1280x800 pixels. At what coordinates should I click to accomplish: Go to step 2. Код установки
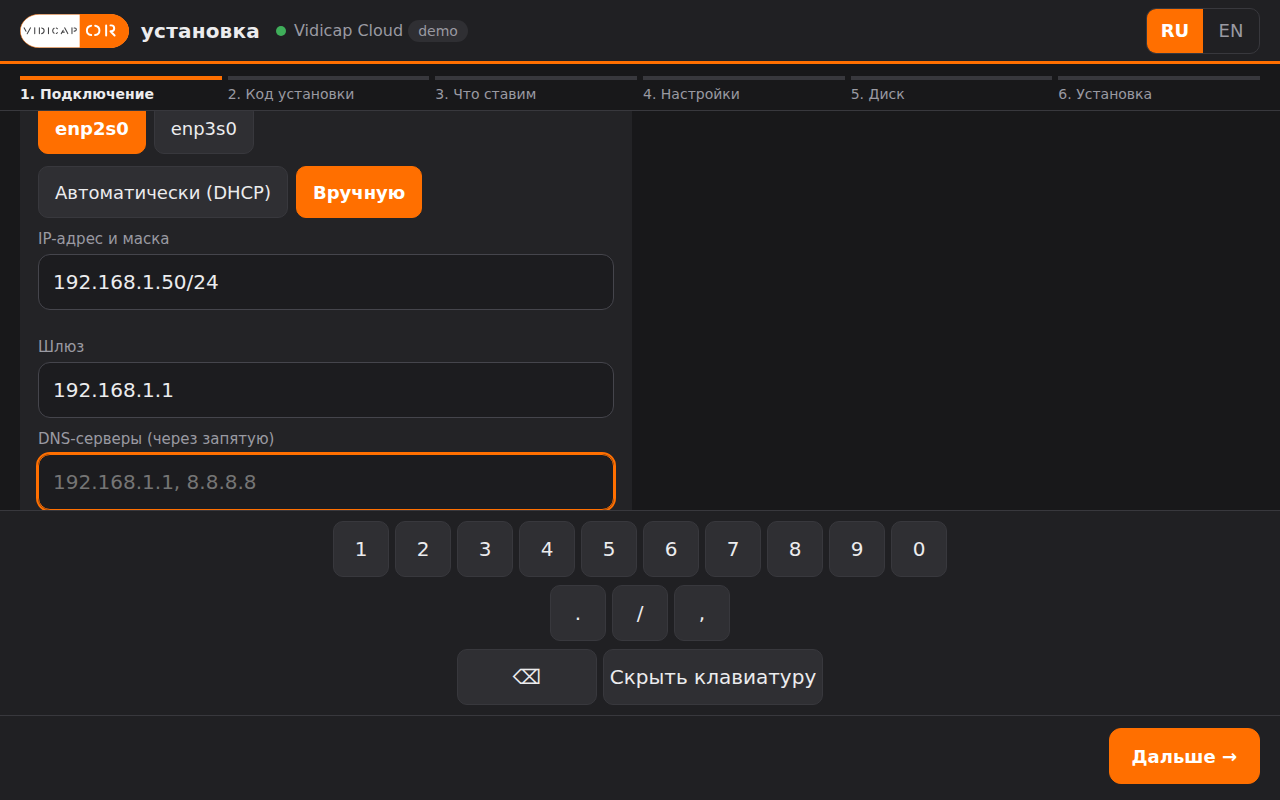tap(328, 90)
